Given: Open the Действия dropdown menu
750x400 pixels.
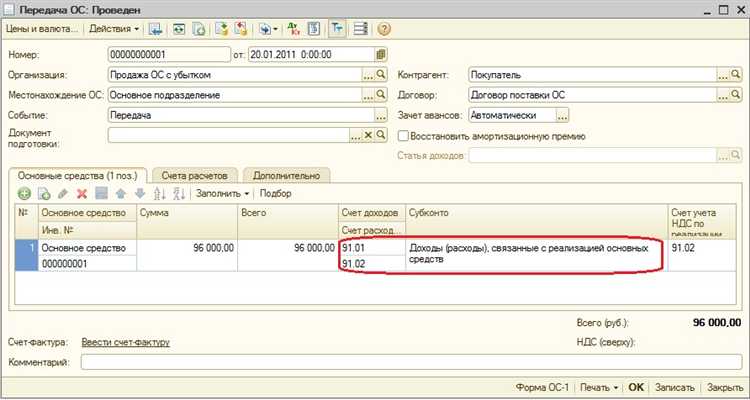Looking at the screenshot, I should (114, 29).
